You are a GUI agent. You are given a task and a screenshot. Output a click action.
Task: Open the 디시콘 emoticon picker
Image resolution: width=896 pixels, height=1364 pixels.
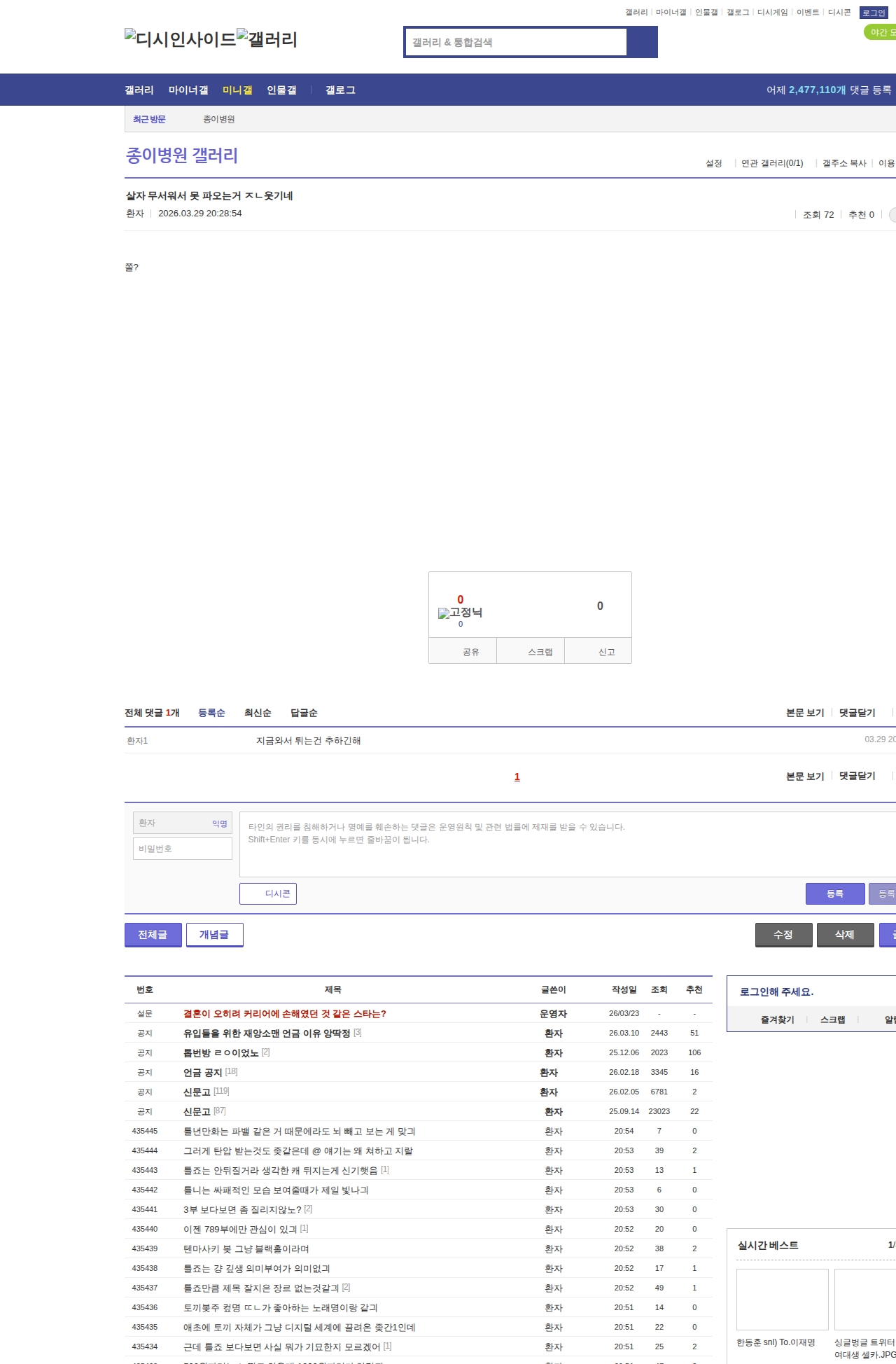(x=268, y=894)
